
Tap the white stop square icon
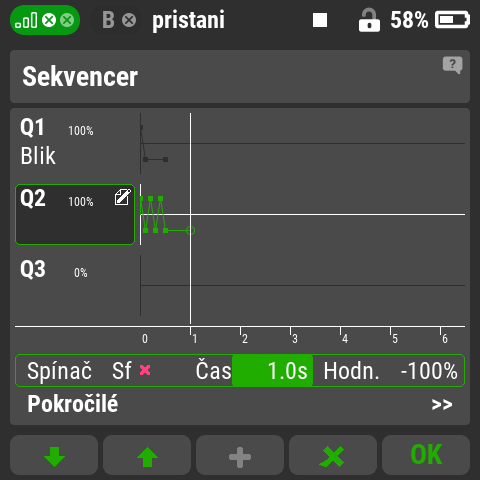(x=320, y=20)
